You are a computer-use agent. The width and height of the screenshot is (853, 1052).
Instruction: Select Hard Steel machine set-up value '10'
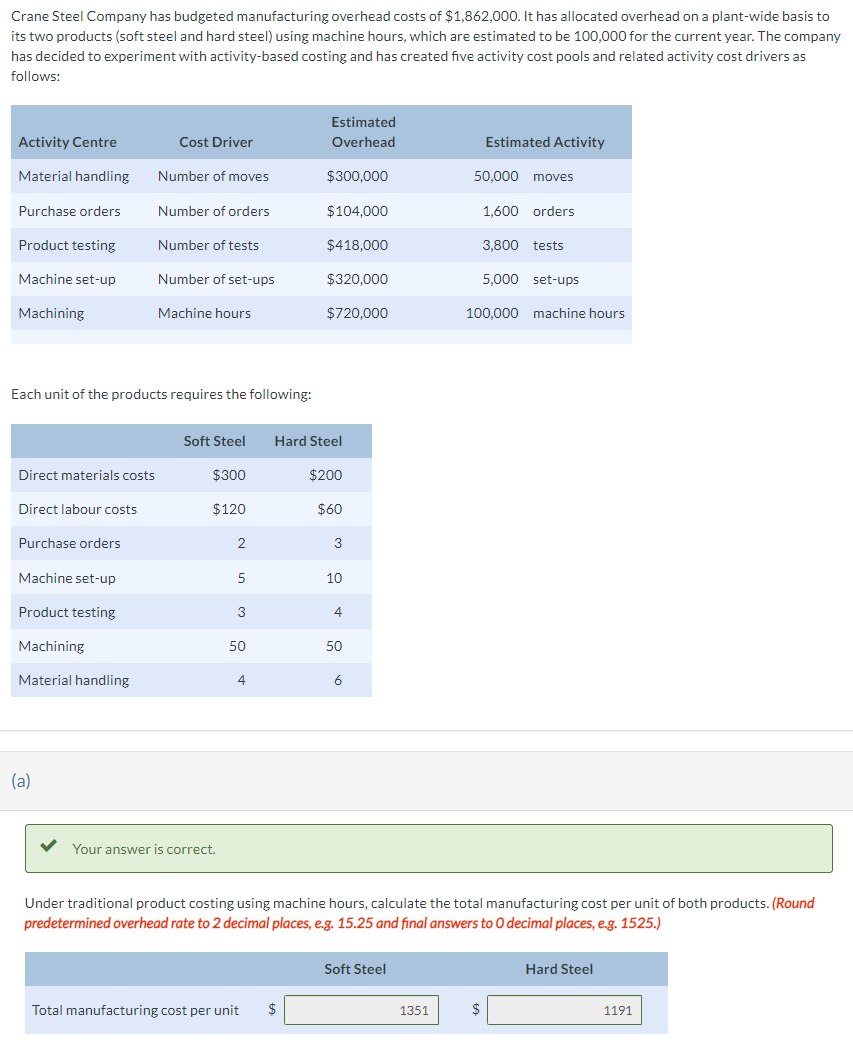[x=334, y=578]
